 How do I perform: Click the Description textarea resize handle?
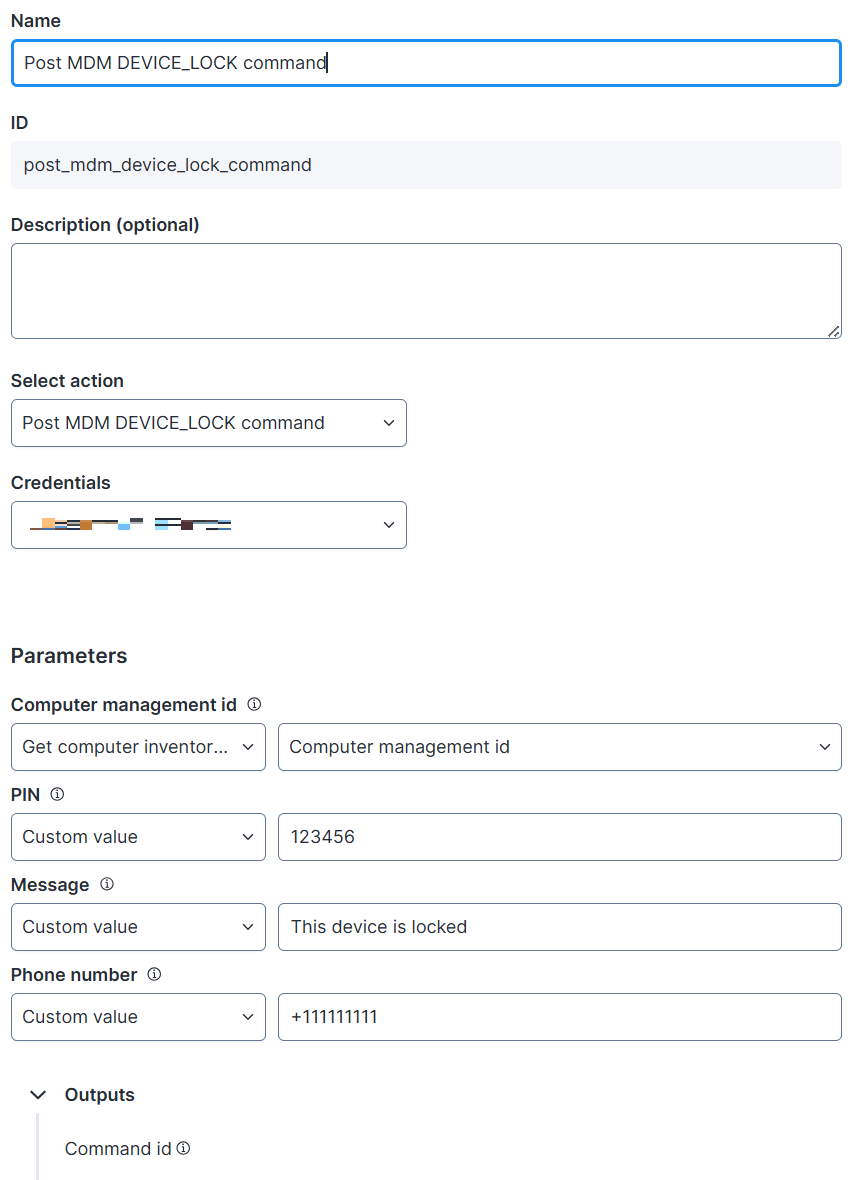click(x=834, y=331)
